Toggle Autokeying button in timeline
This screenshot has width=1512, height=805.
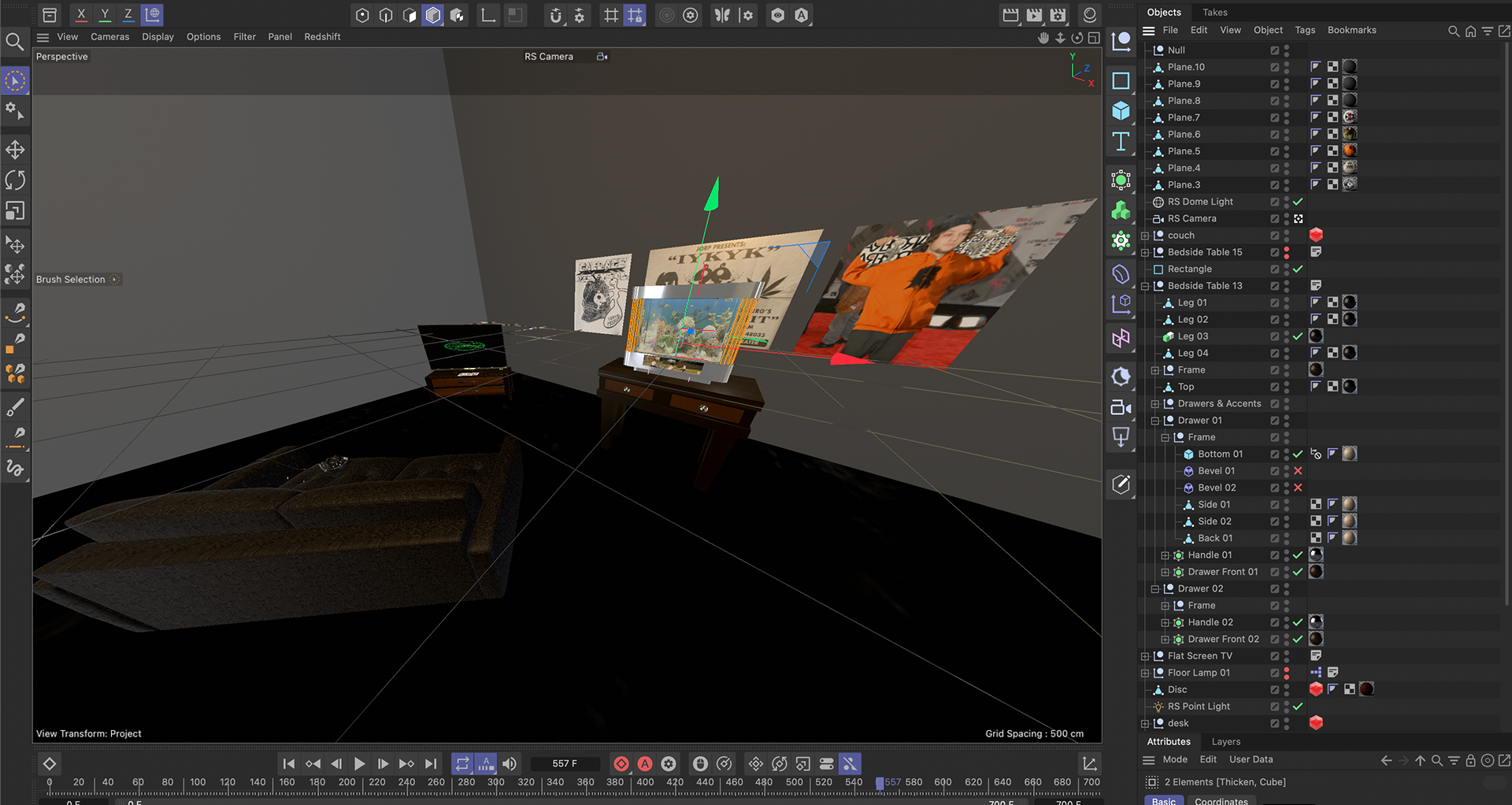(645, 763)
